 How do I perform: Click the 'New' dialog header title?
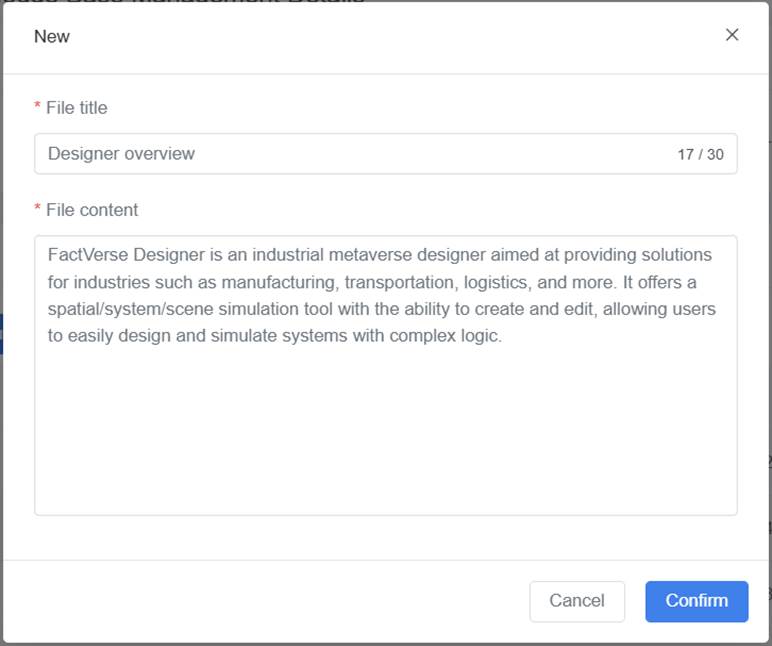pos(52,37)
